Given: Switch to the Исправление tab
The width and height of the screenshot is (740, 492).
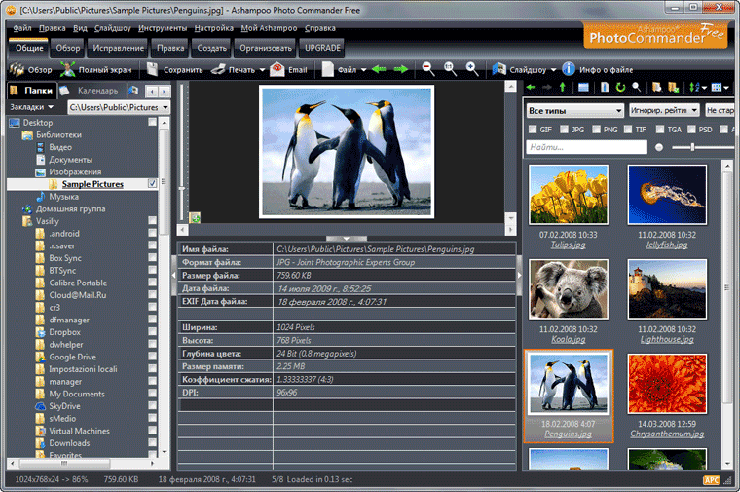Looking at the screenshot, I should (x=118, y=48).
